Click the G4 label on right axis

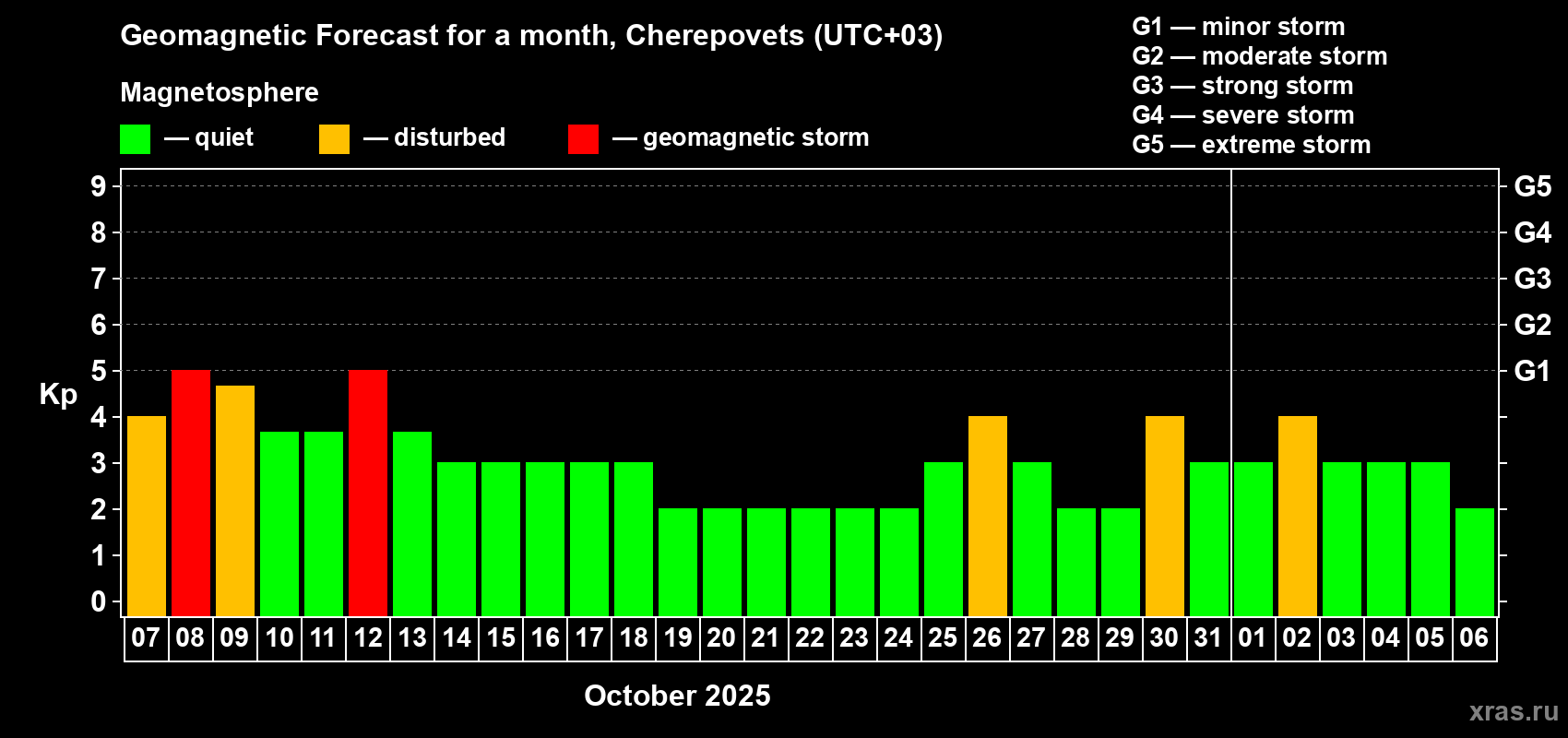click(1532, 232)
